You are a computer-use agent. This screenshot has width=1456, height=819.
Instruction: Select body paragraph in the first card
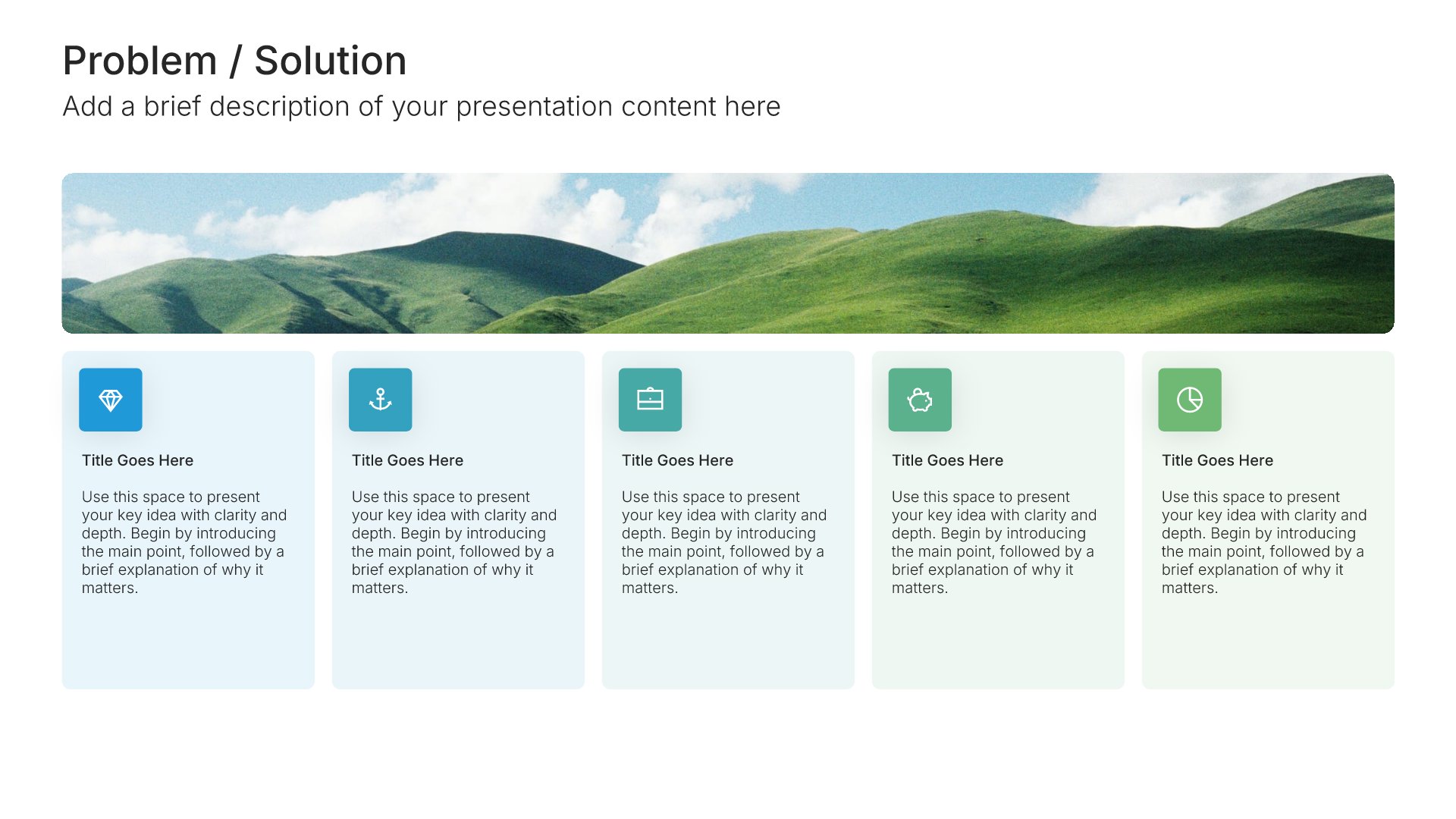184,542
